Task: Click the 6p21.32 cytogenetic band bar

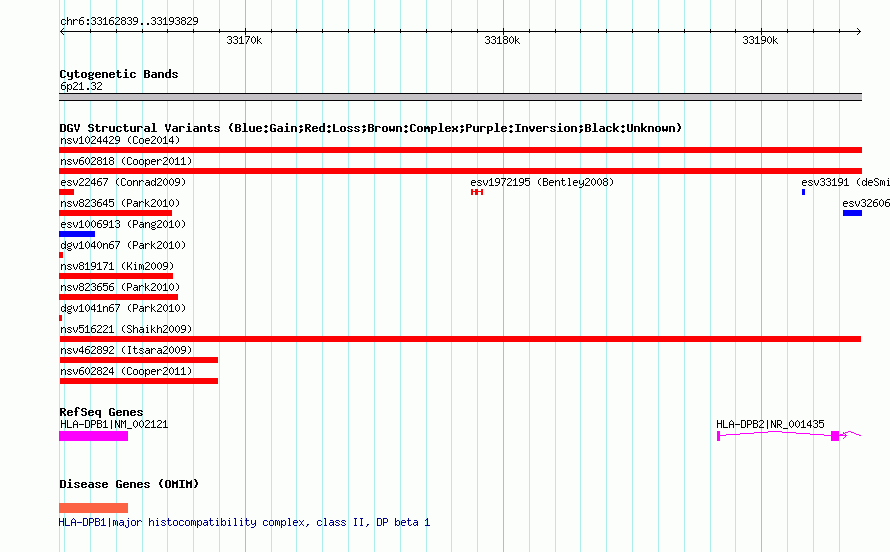Action: tap(460, 97)
